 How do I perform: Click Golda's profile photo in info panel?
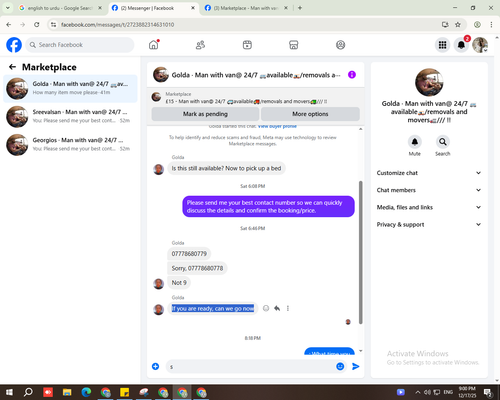click(x=429, y=82)
